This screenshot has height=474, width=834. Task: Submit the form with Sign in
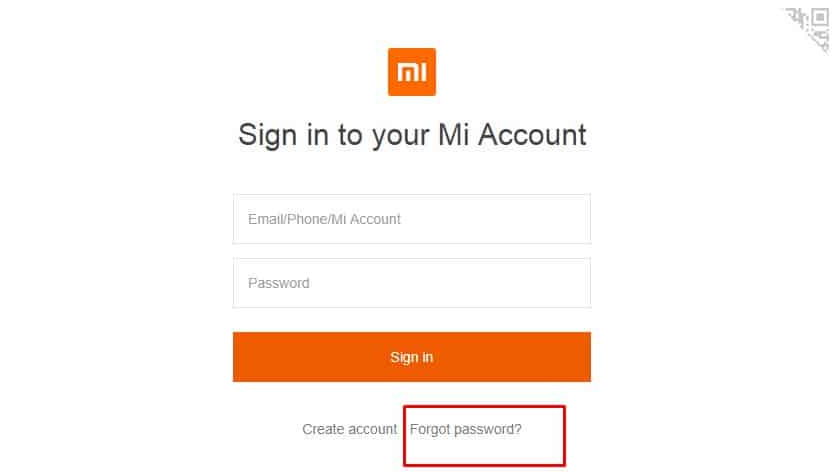[412, 357]
